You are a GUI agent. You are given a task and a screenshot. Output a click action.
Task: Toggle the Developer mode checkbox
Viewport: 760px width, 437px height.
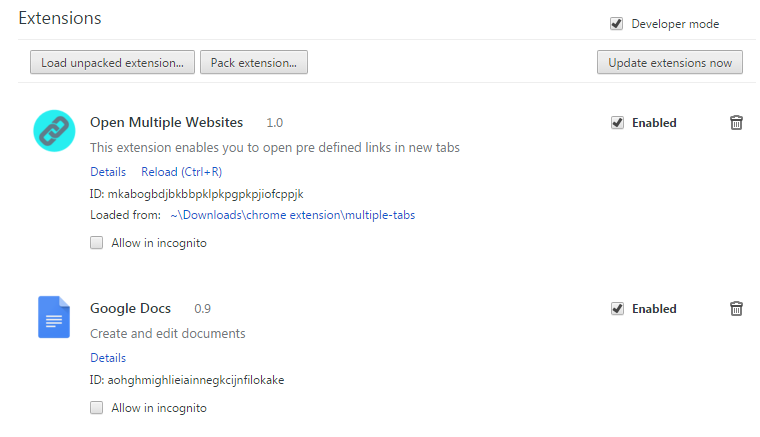click(x=617, y=24)
